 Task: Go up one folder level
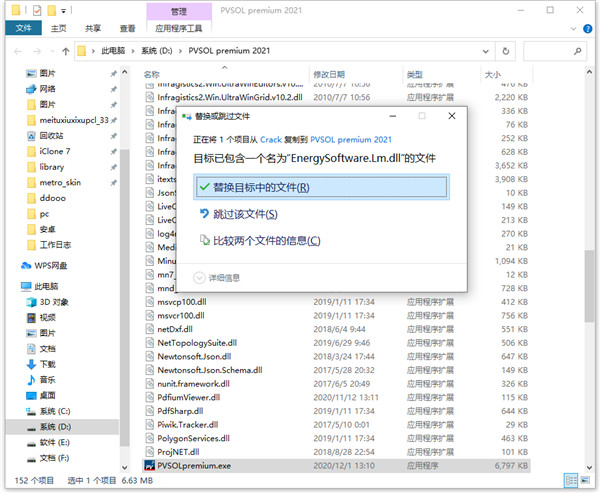pyautogui.click(x=66, y=51)
